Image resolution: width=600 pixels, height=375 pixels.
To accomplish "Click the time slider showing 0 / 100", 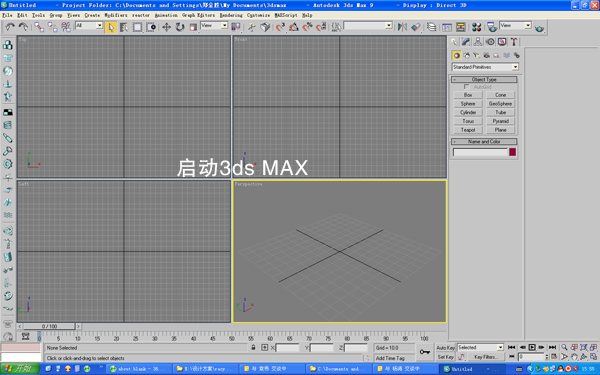I will 49,326.
